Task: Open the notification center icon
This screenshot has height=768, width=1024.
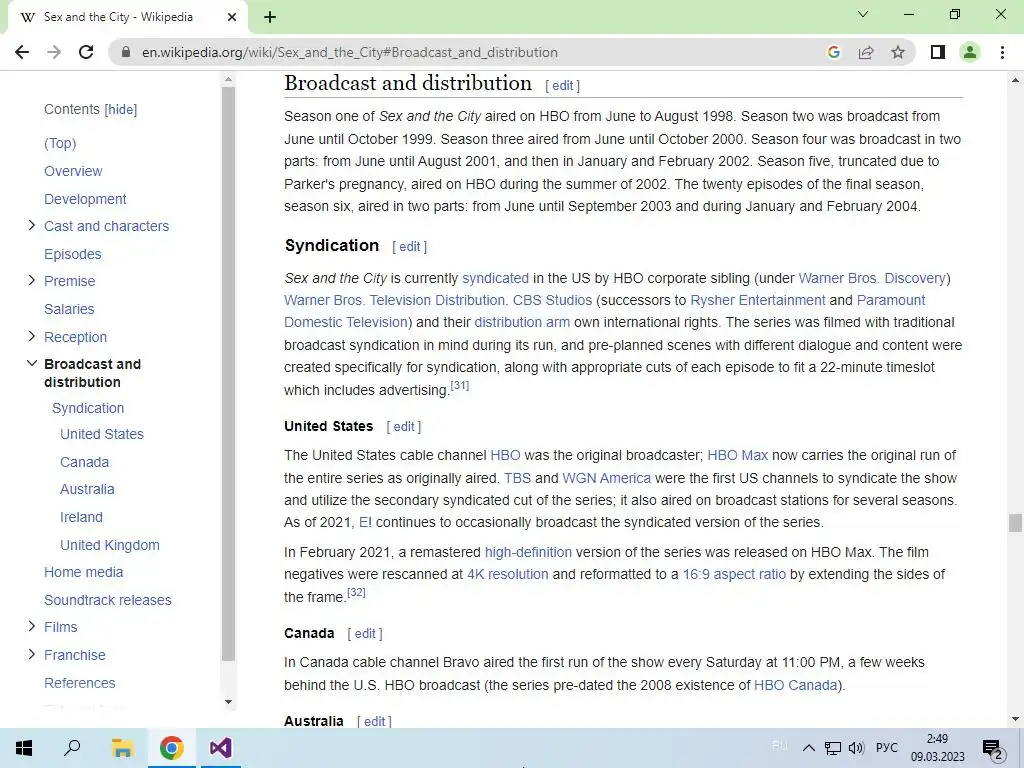Action: pos(993,749)
